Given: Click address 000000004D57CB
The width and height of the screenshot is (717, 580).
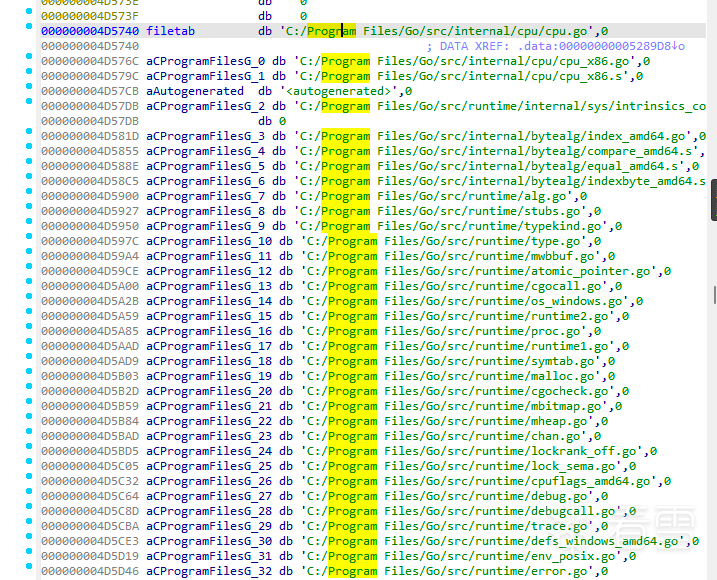Looking at the screenshot, I should click(90, 91).
